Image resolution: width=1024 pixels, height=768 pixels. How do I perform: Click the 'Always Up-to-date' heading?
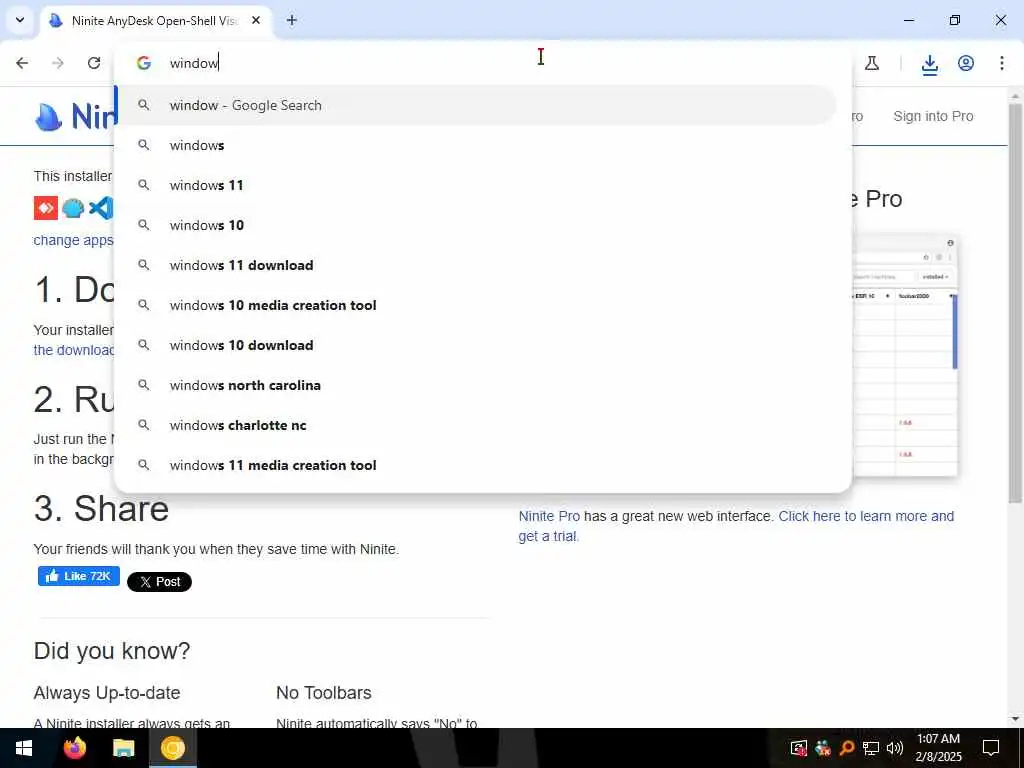[x=107, y=693]
